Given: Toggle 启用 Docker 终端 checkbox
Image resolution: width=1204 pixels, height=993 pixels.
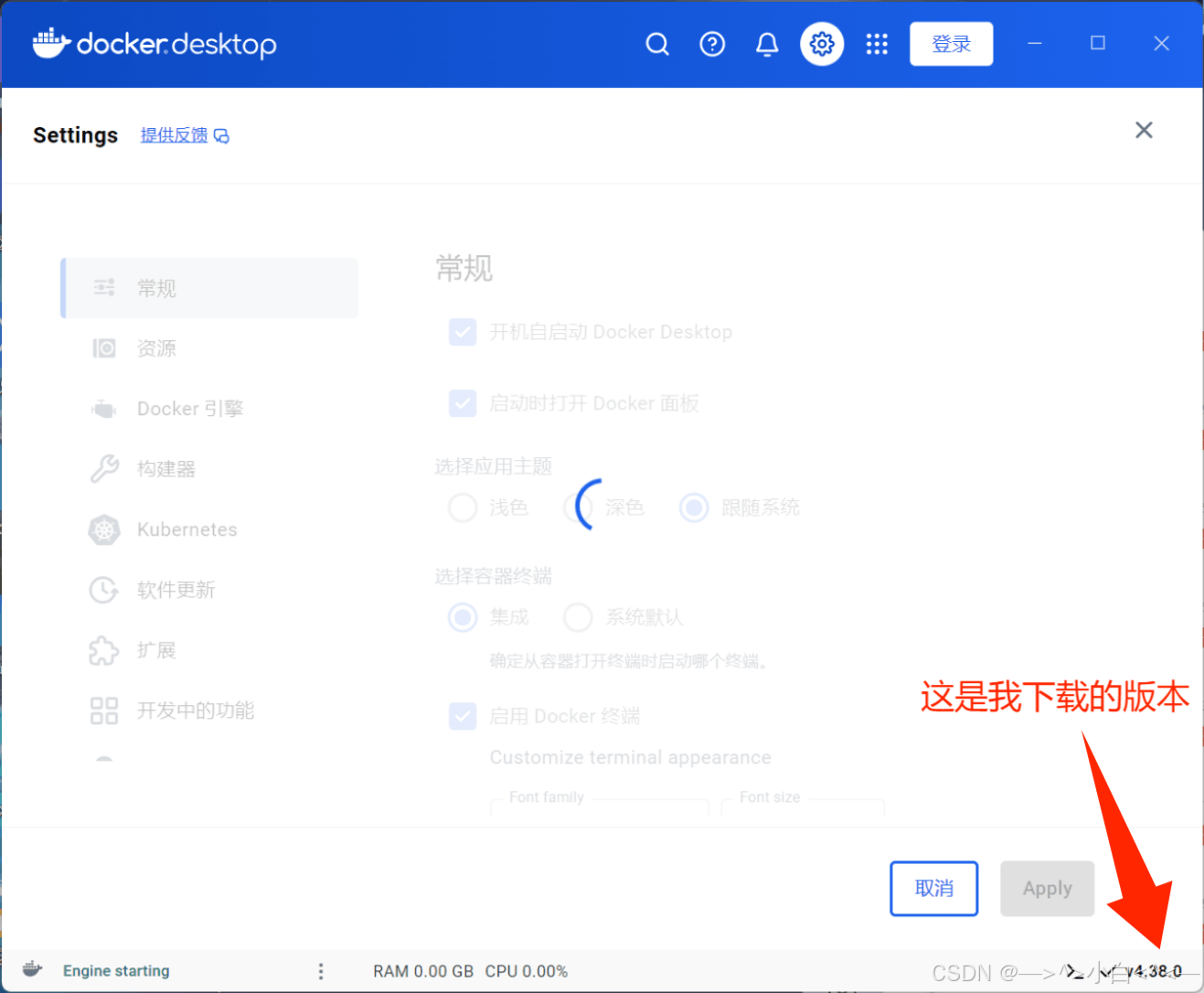Looking at the screenshot, I should click(463, 716).
